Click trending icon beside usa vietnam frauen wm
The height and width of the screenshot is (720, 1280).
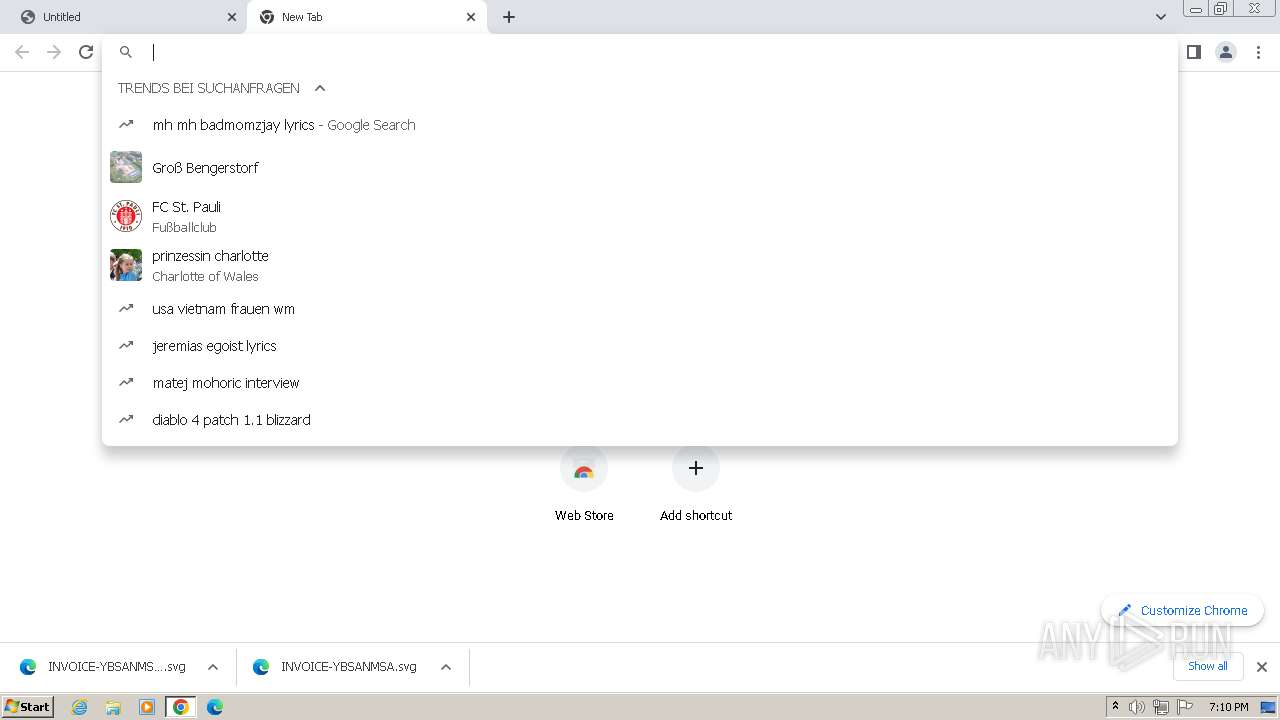point(126,309)
